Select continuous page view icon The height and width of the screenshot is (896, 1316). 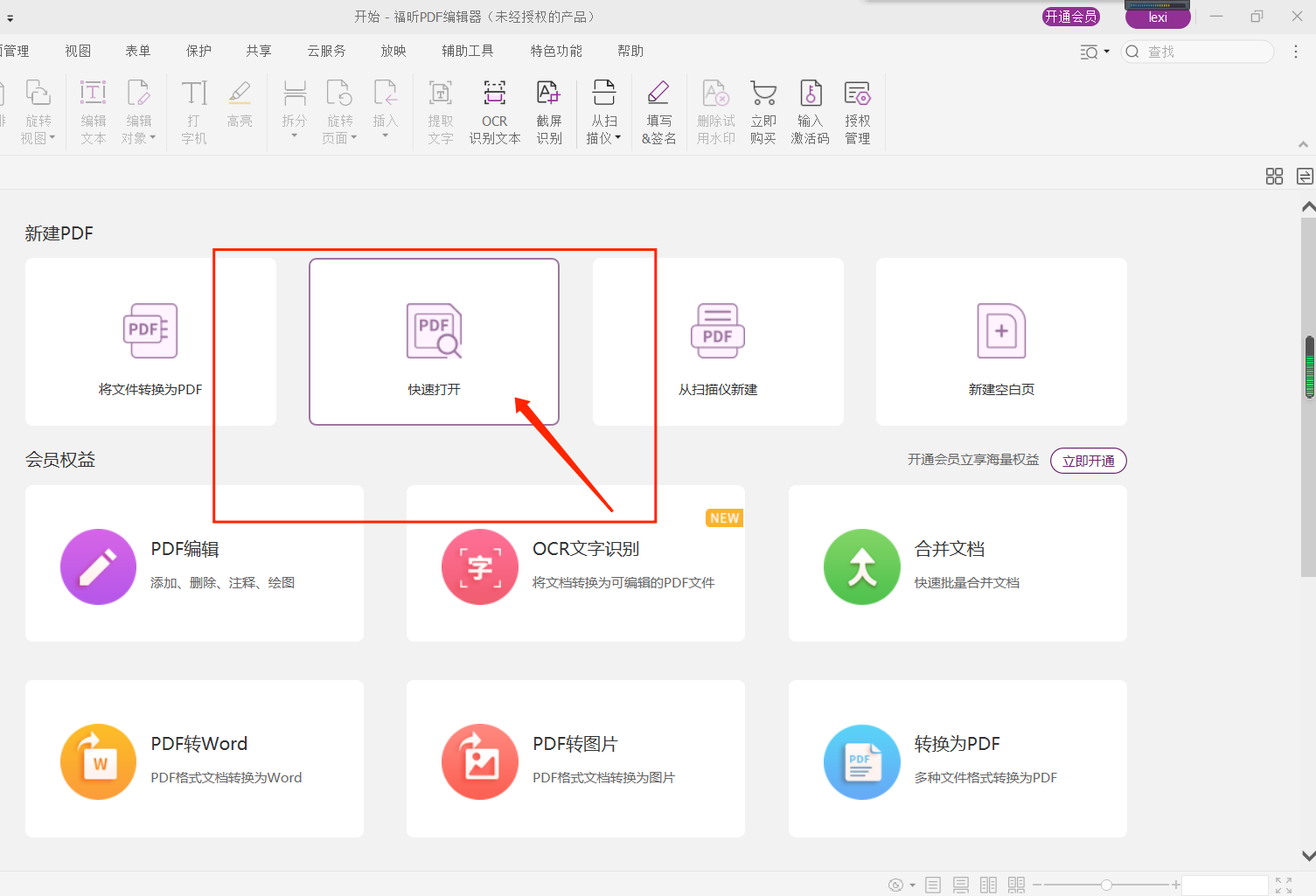[961, 885]
